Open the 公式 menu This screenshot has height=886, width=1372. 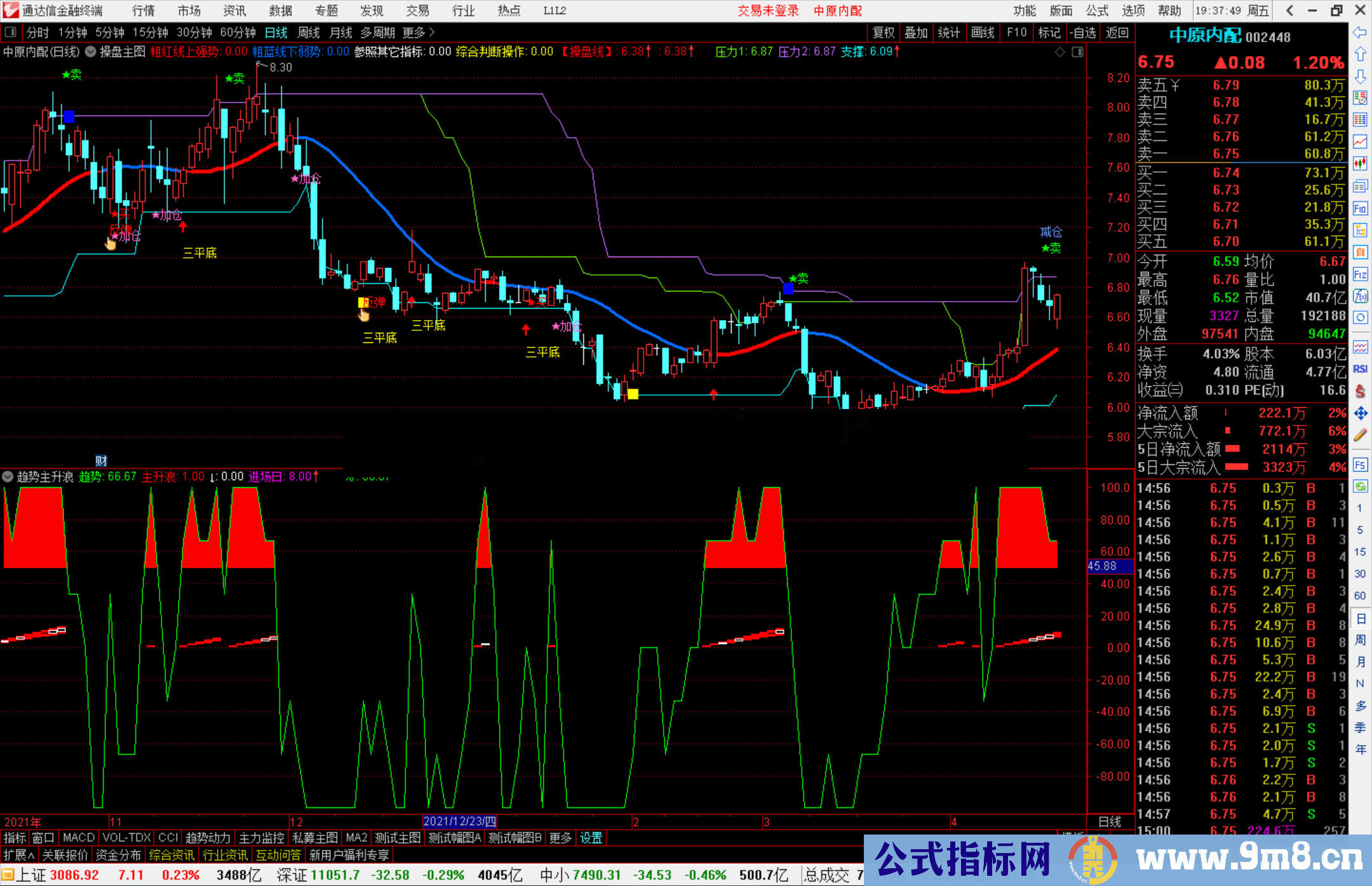(x=1097, y=11)
